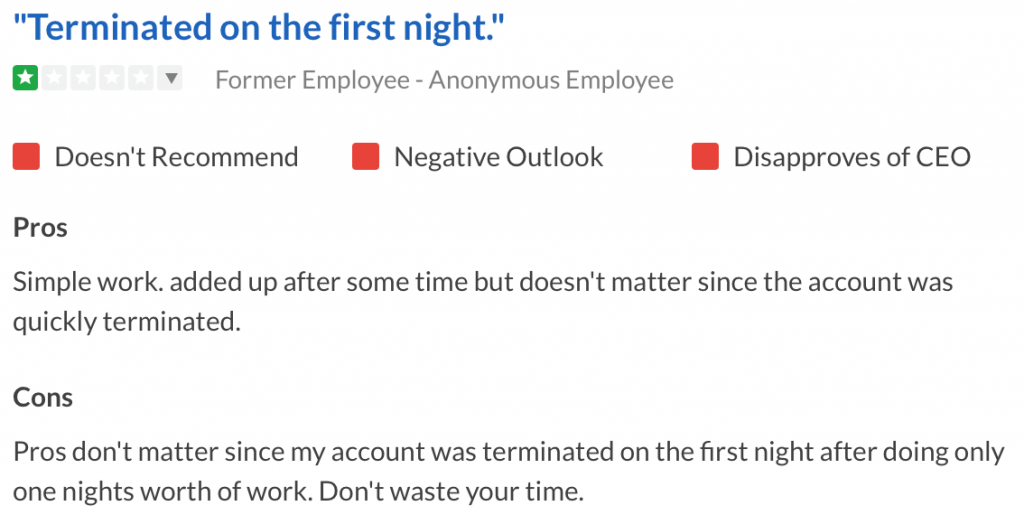Expand the rating details dropdown arrow

coord(170,78)
